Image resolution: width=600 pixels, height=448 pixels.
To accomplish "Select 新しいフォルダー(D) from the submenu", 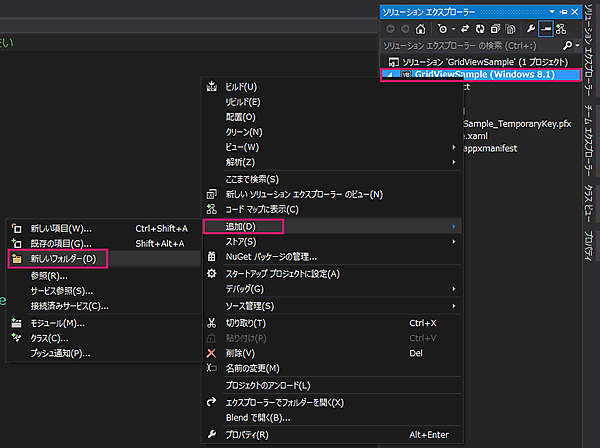I will [63, 259].
